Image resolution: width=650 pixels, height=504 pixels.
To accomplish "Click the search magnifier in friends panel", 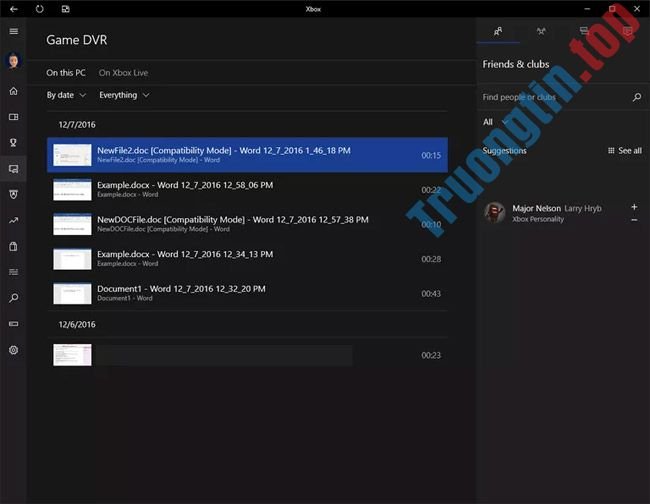I will click(637, 97).
